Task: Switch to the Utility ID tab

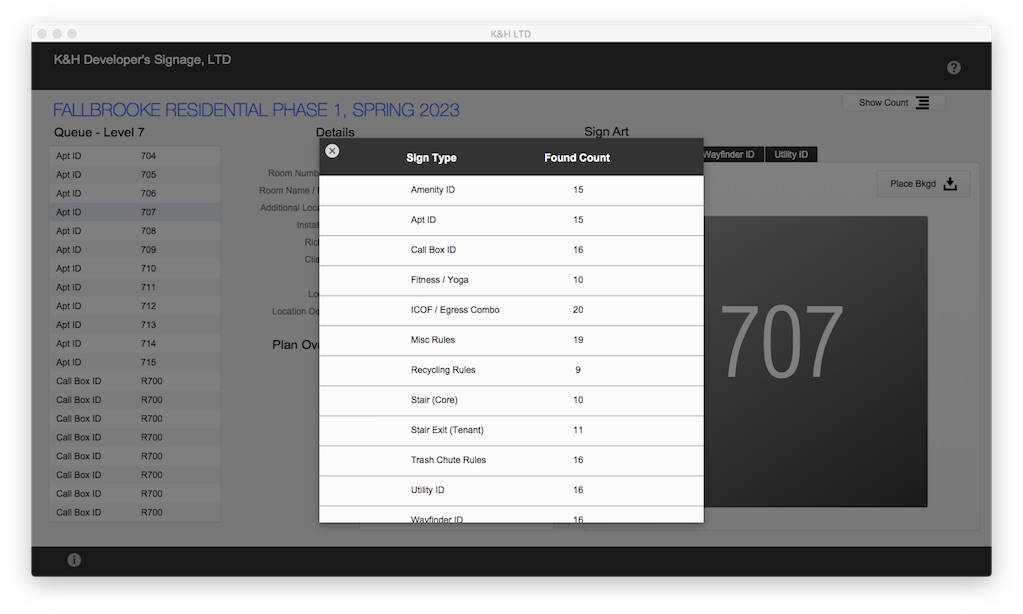Action: [x=791, y=155]
